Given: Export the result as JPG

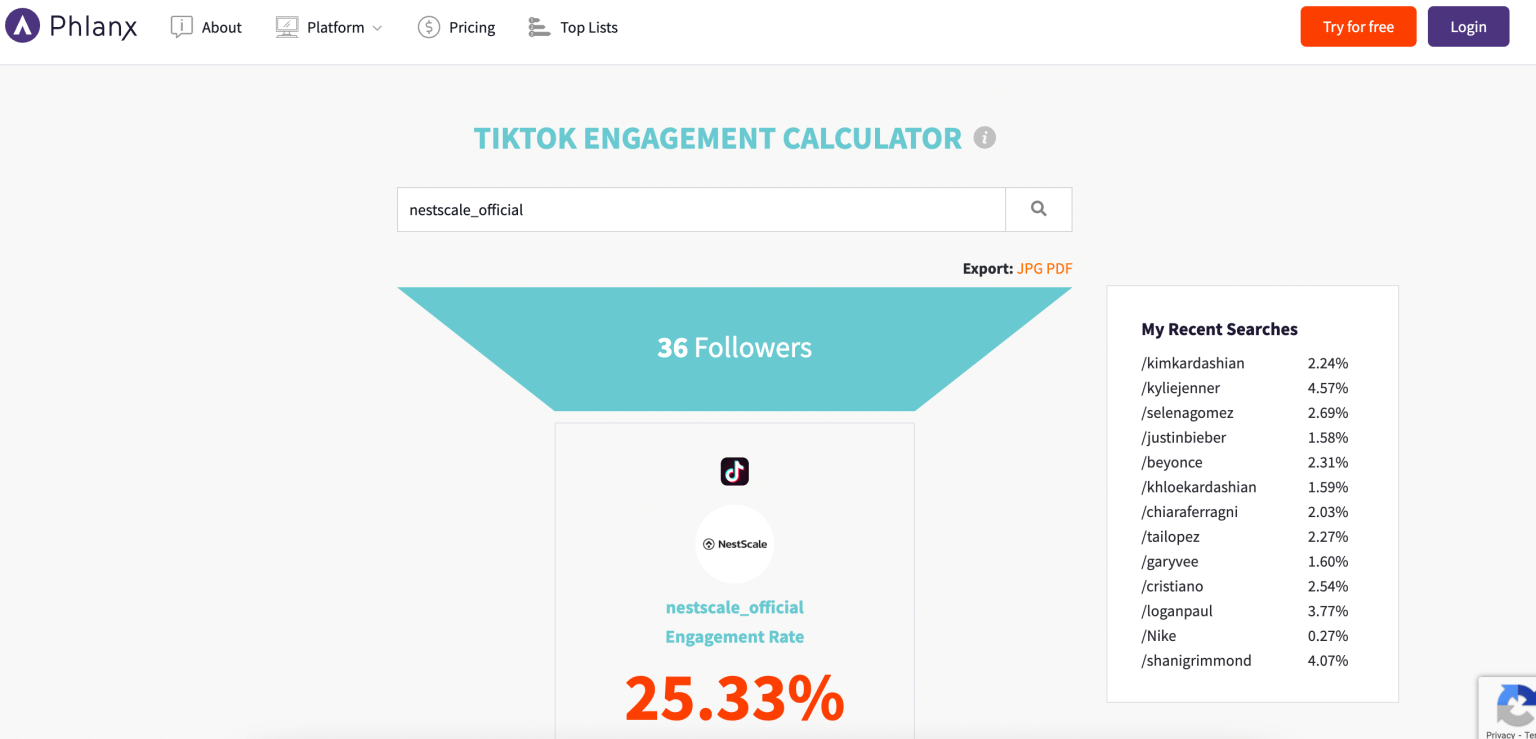Looking at the screenshot, I should 1030,268.
